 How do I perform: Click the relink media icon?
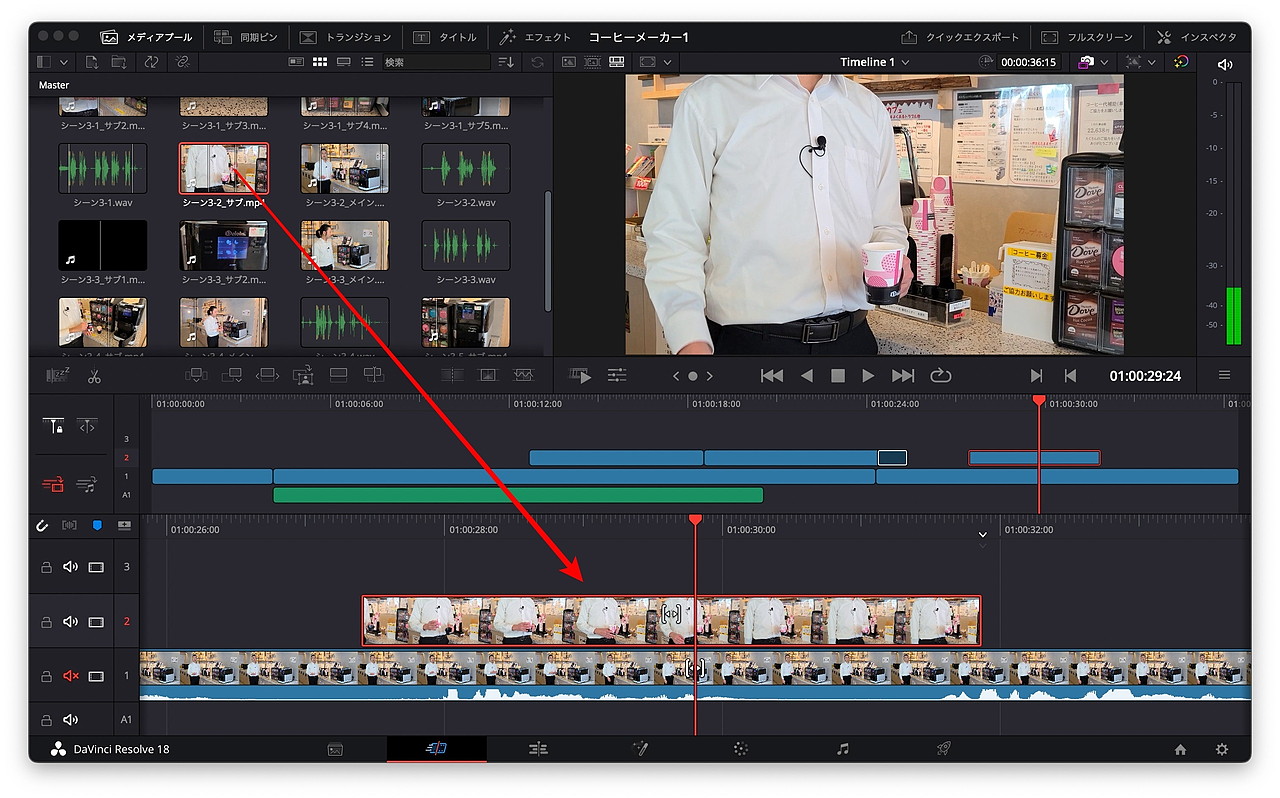[182, 62]
